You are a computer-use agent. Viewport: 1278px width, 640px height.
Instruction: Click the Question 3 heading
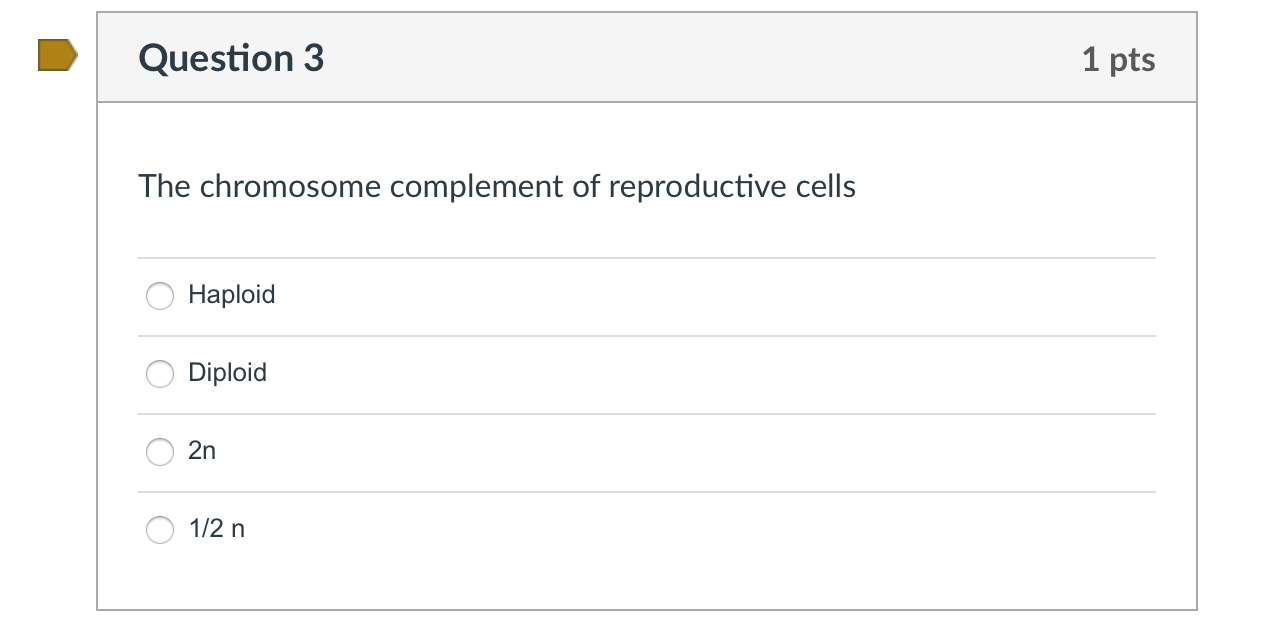pos(231,57)
